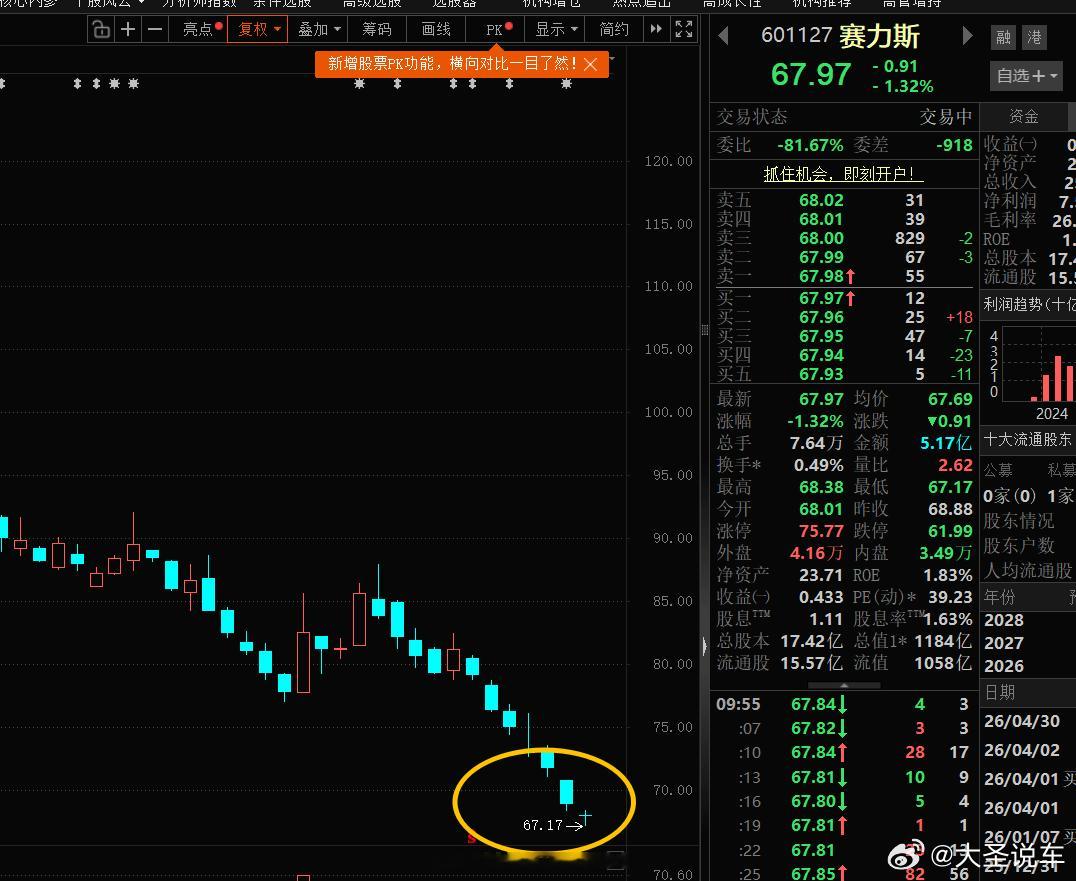Click the :10 trade tick at 67.84
Viewport: 1076px width, 881px height.
tap(843, 752)
